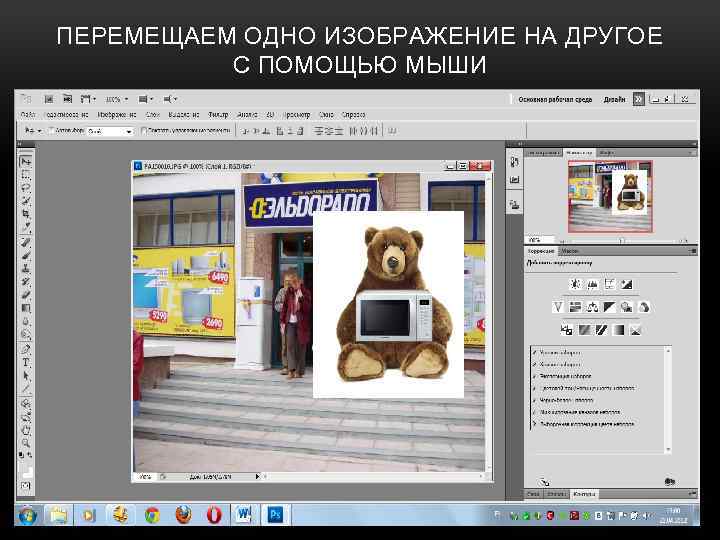Open the Изображение menu
The height and width of the screenshot is (540, 720).
pyautogui.click(x=117, y=115)
